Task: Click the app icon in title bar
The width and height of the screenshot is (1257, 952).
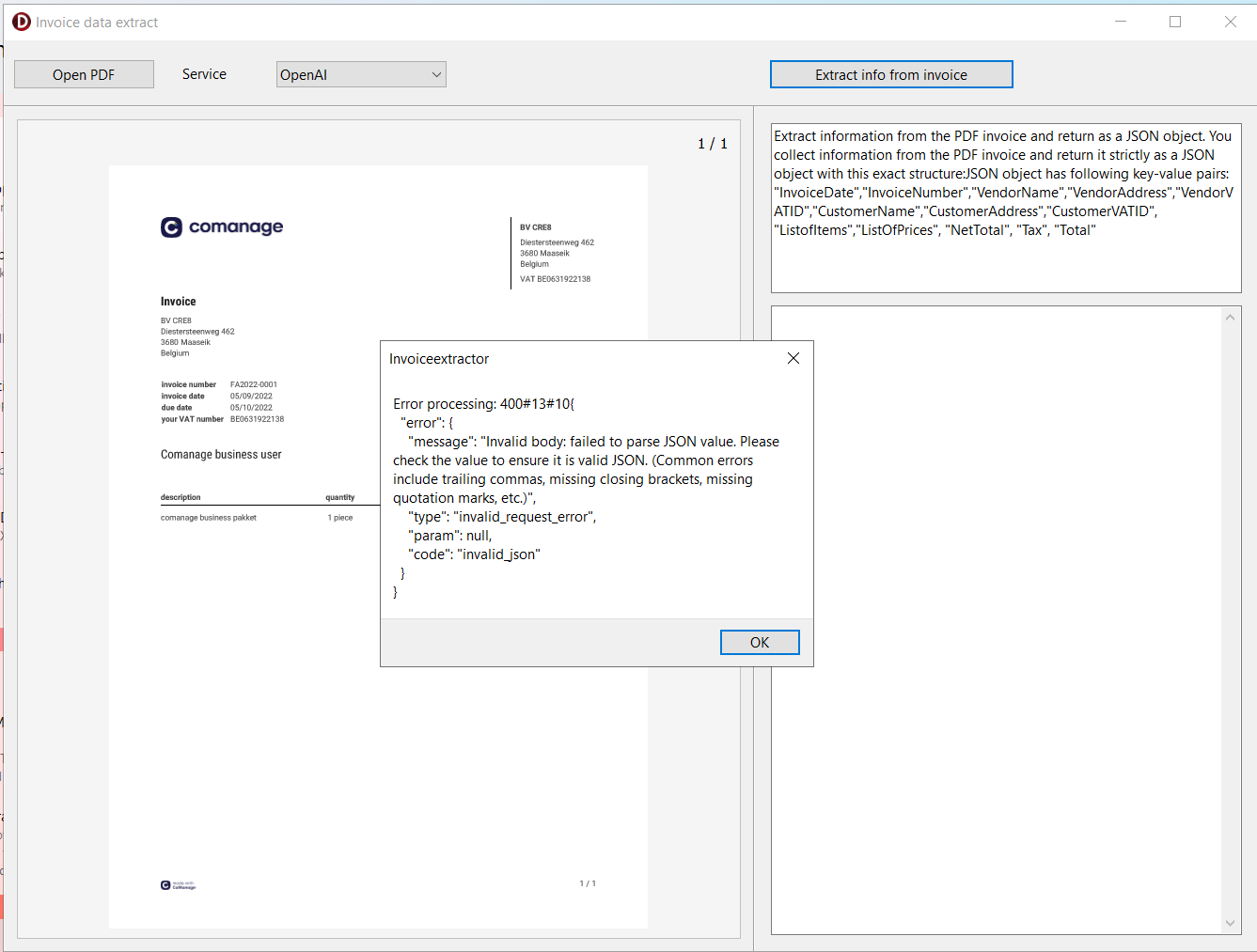Action: pyautogui.click(x=21, y=22)
